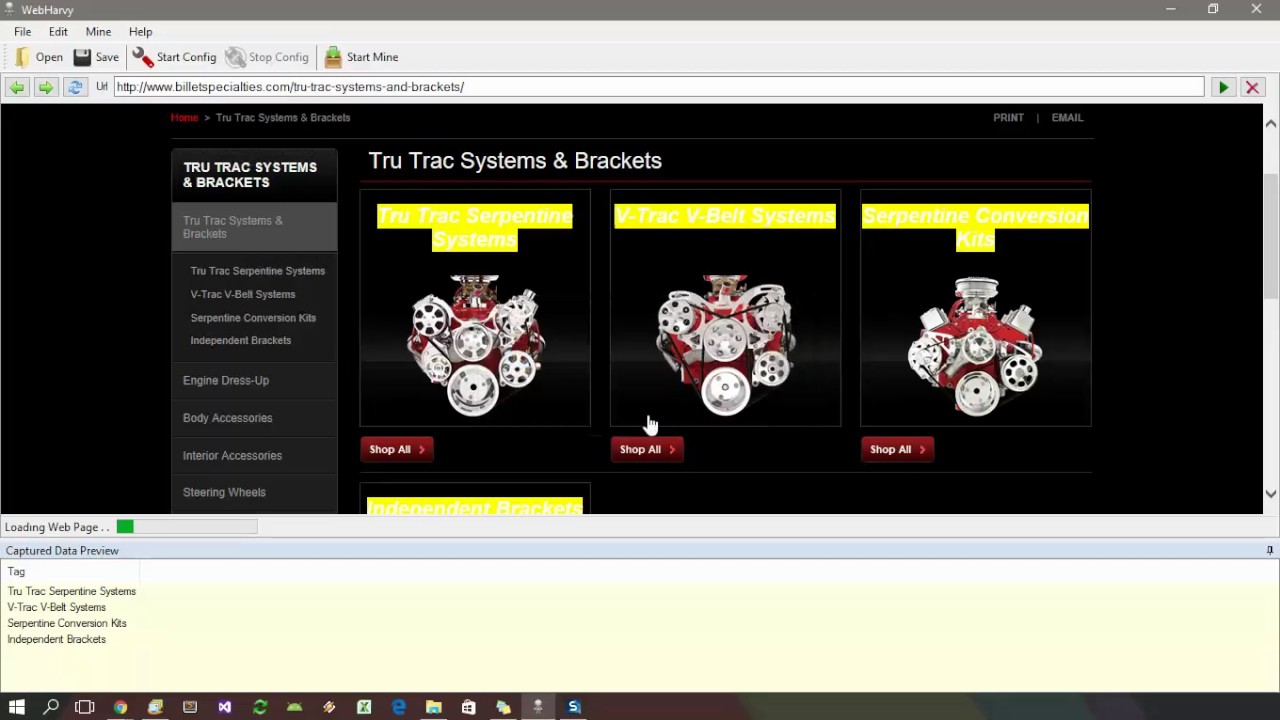The width and height of the screenshot is (1280, 720).
Task: Click Shop All under Tru Trac Serpentine Systems
Action: [x=396, y=450]
